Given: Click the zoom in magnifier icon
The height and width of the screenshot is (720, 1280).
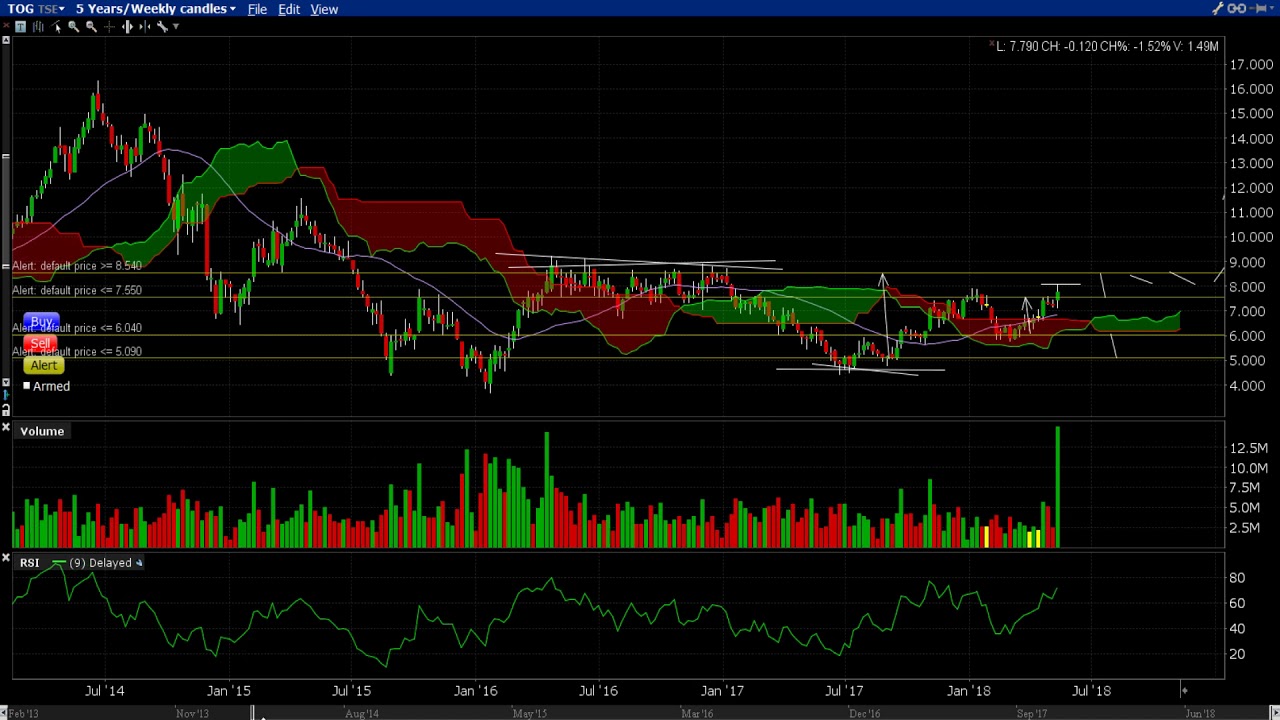Looking at the screenshot, I should click(73, 27).
